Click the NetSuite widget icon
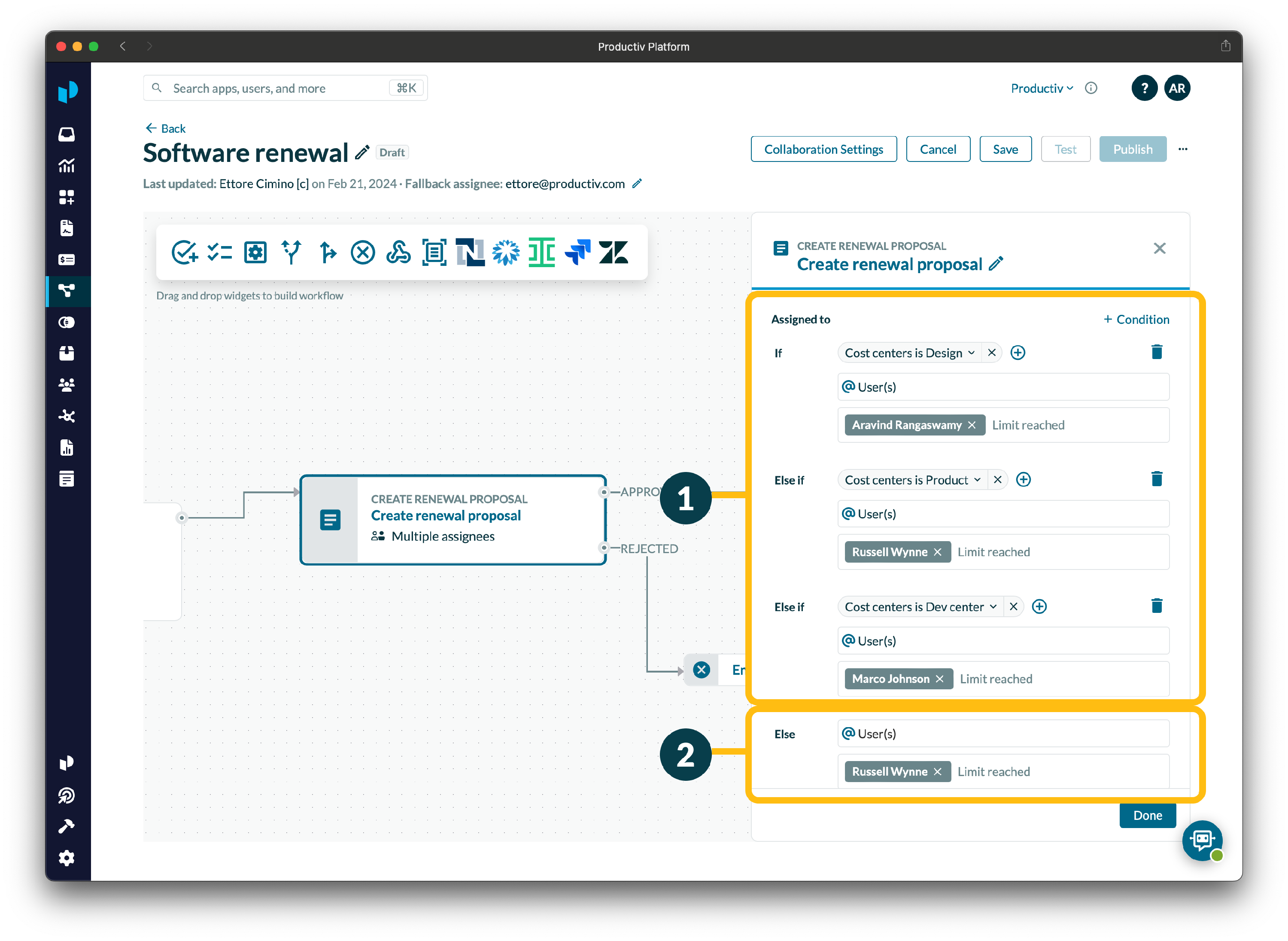Screen dimensions: 1288x941 (x=470, y=253)
